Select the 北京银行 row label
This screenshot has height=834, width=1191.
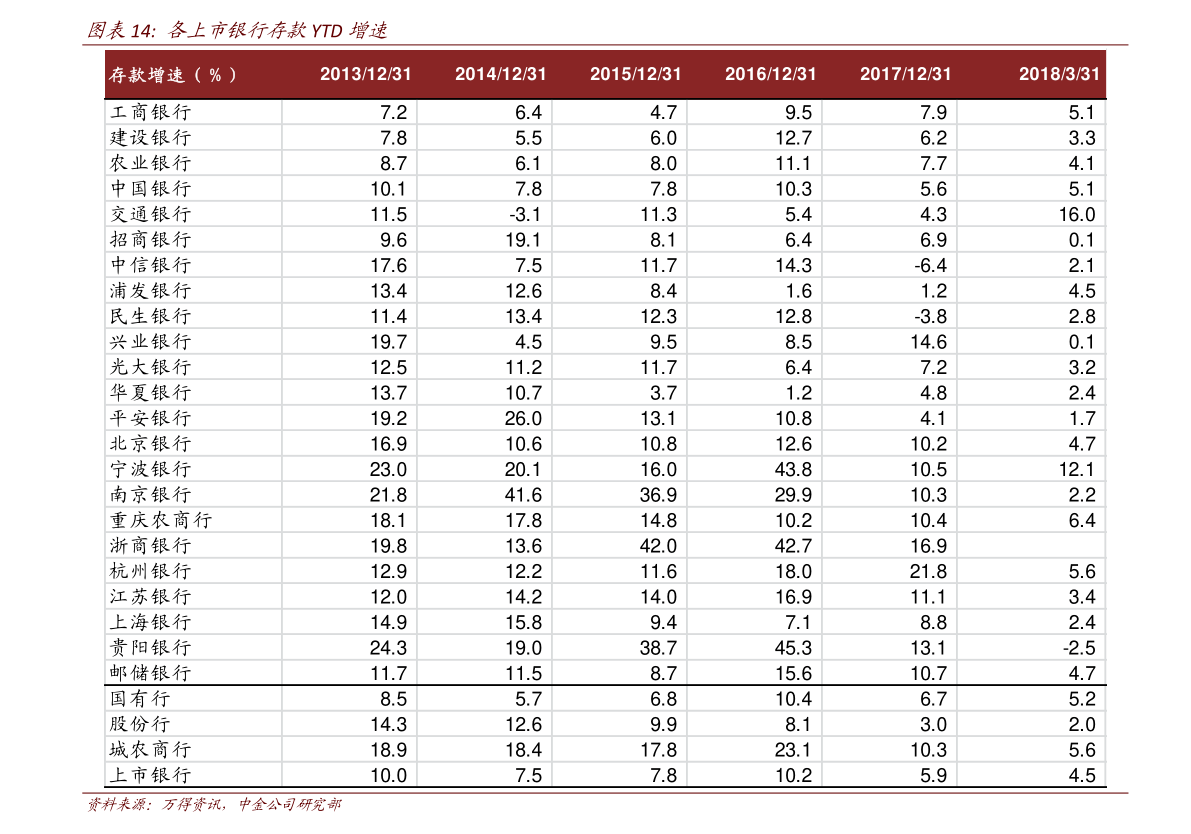[x=150, y=444]
